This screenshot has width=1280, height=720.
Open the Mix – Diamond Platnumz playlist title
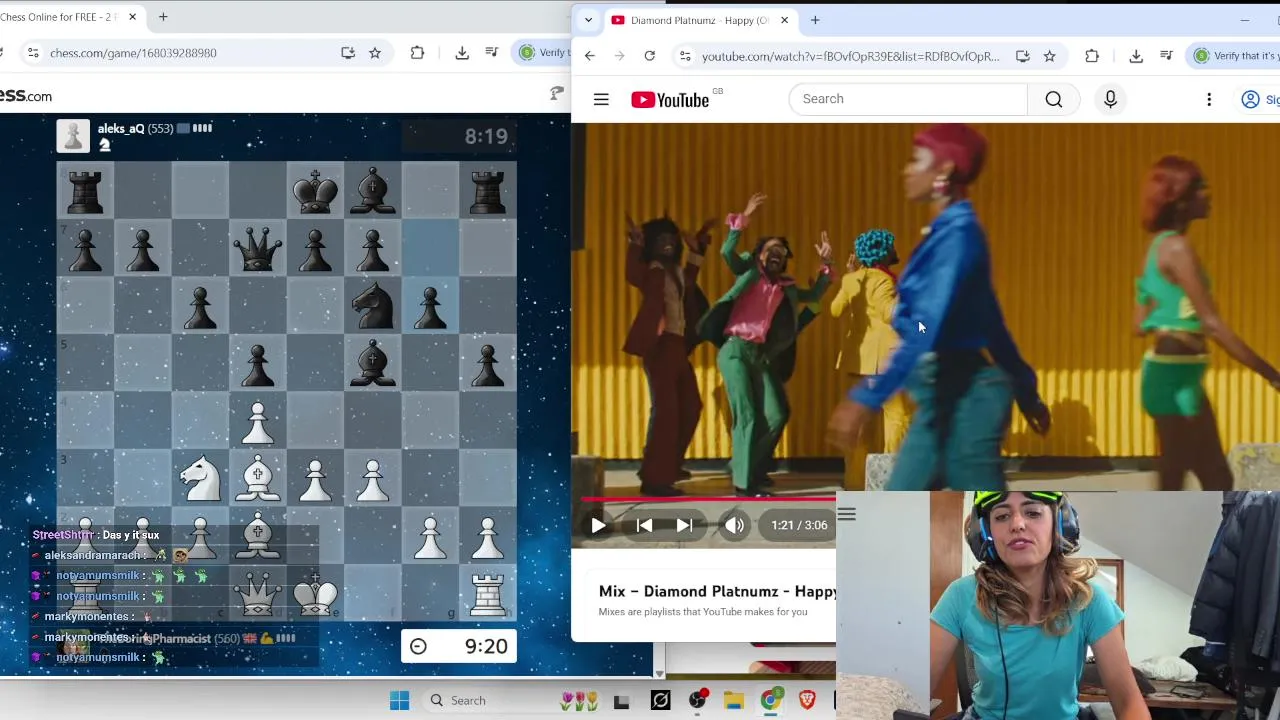tap(717, 591)
